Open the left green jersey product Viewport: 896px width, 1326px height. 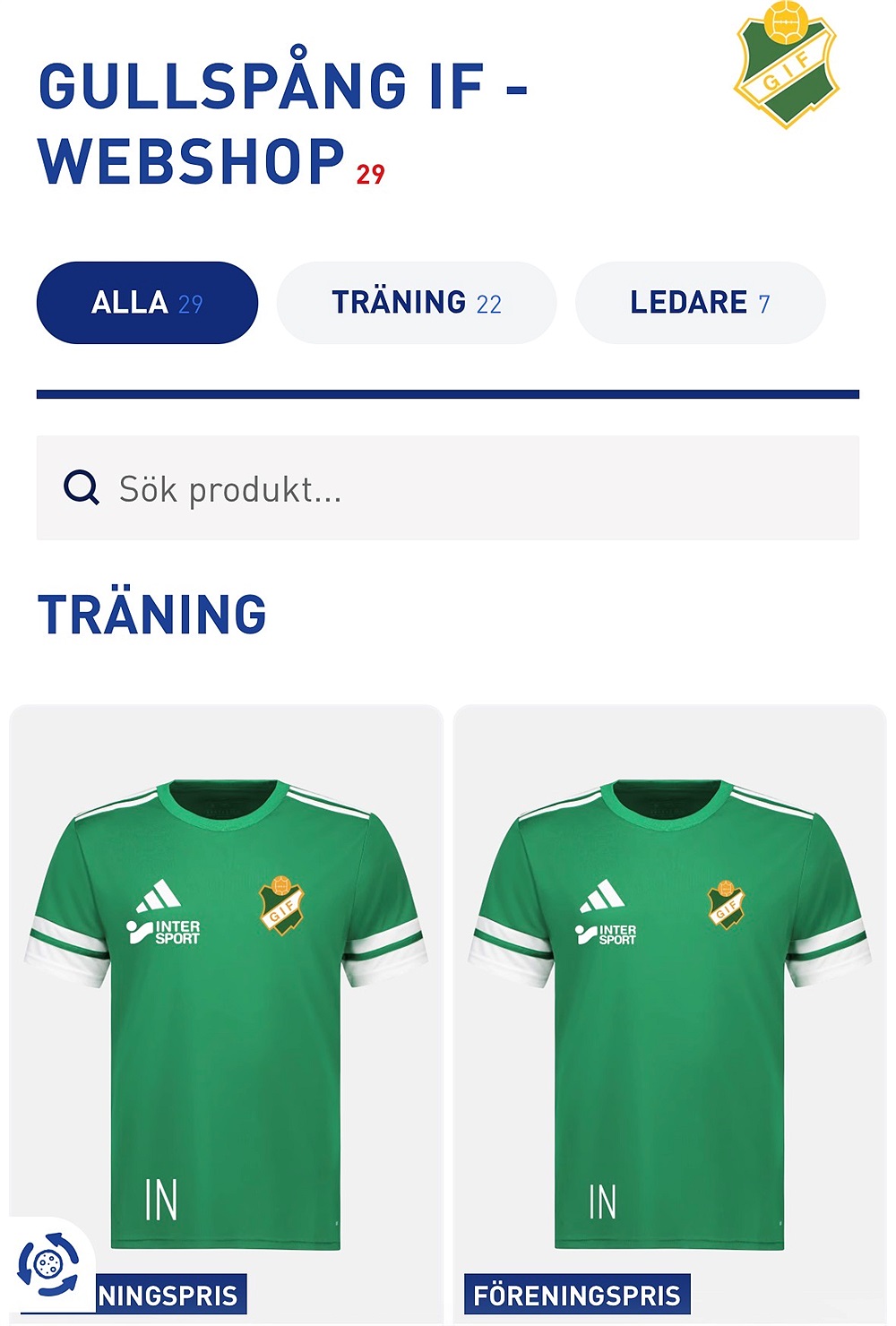click(226, 1014)
